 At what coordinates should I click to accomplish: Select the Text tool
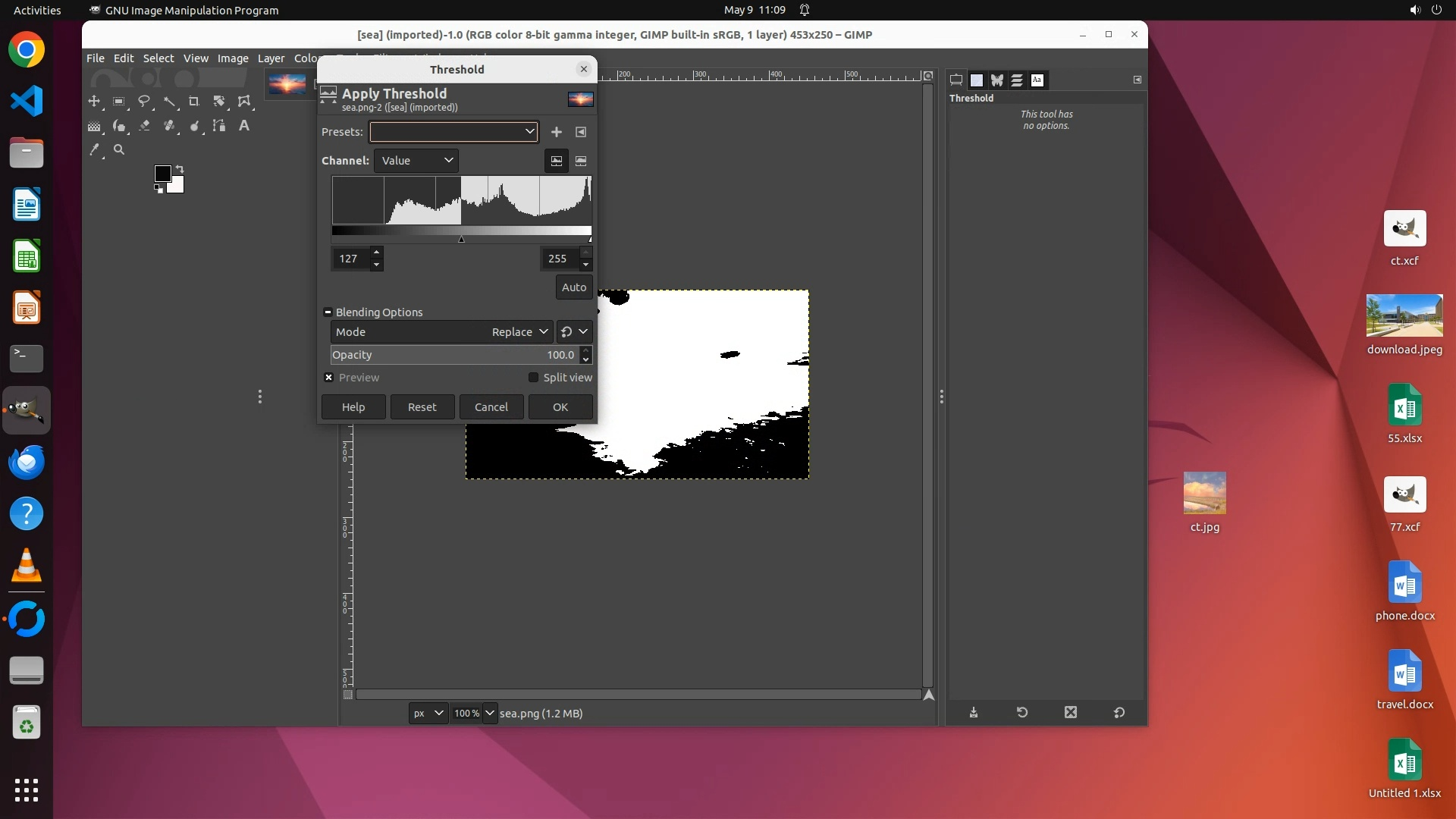[x=243, y=126]
